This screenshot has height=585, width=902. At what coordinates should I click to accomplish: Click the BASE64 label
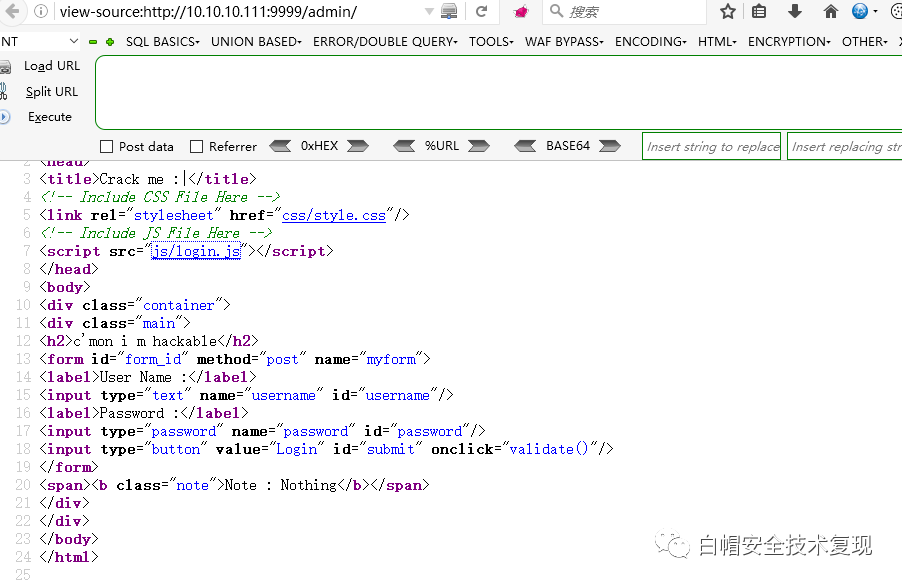tap(568, 146)
